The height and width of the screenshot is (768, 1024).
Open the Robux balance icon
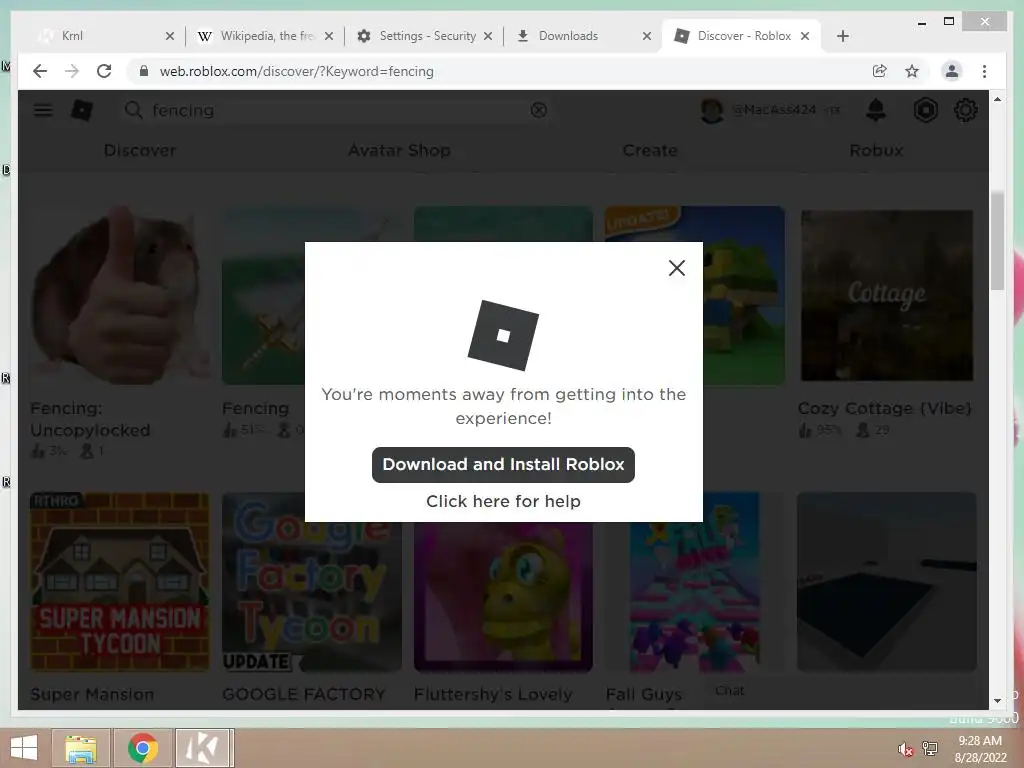click(925, 110)
